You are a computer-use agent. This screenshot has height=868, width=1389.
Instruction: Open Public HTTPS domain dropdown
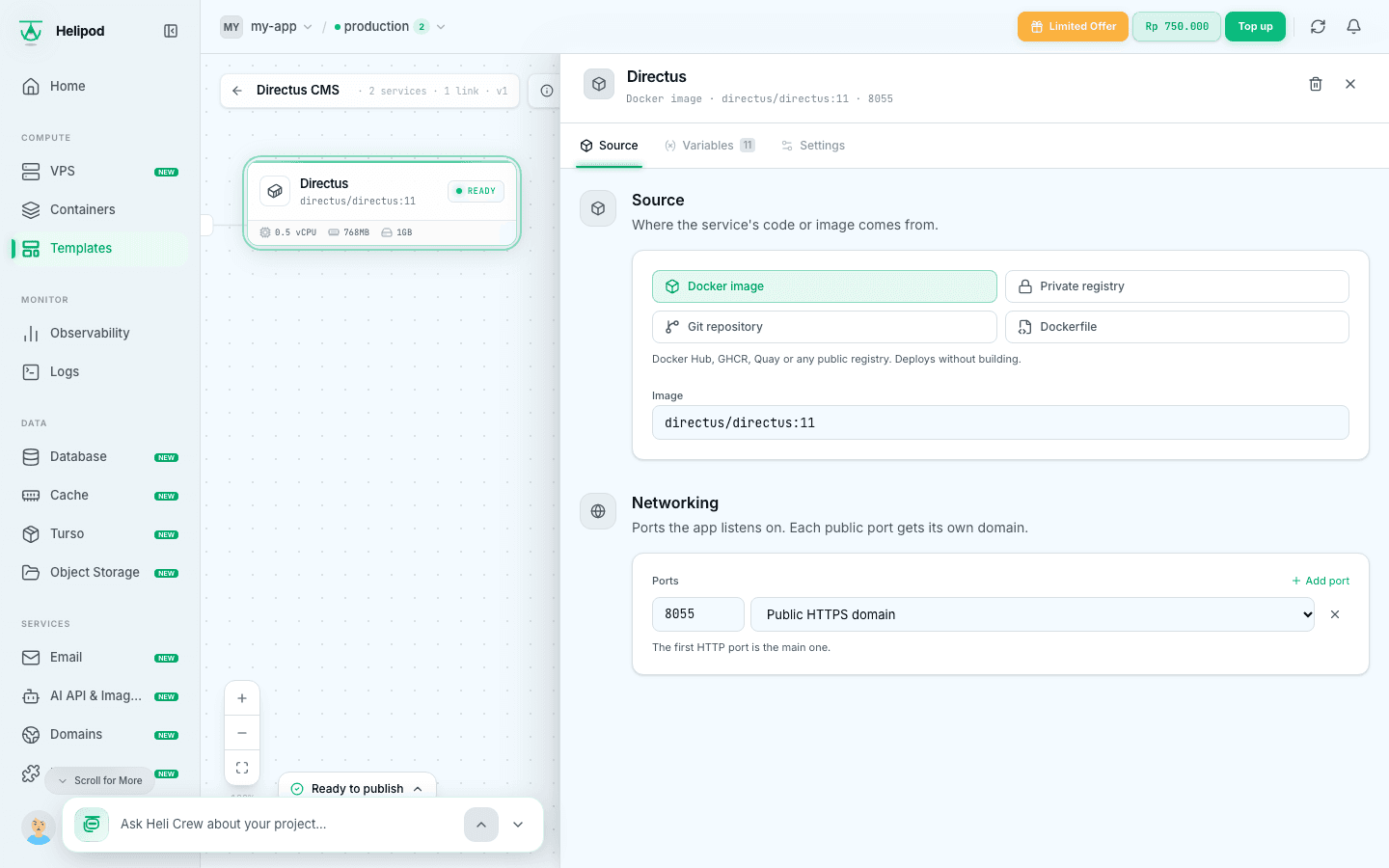(x=1032, y=614)
